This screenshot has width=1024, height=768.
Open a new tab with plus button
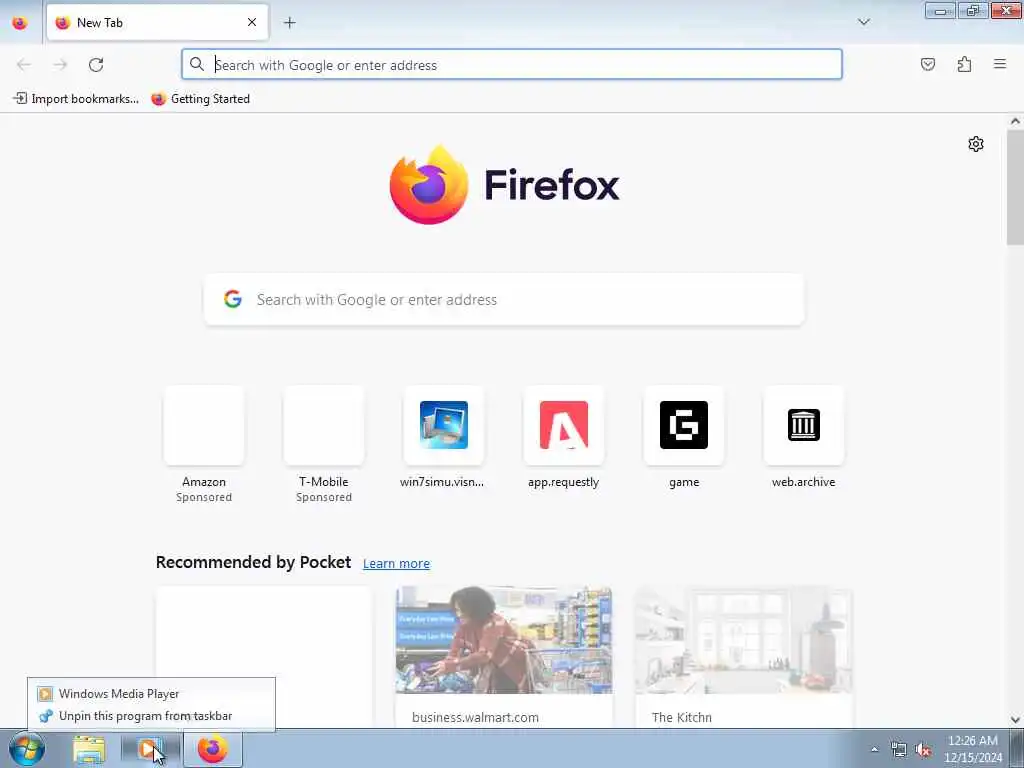tap(289, 23)
